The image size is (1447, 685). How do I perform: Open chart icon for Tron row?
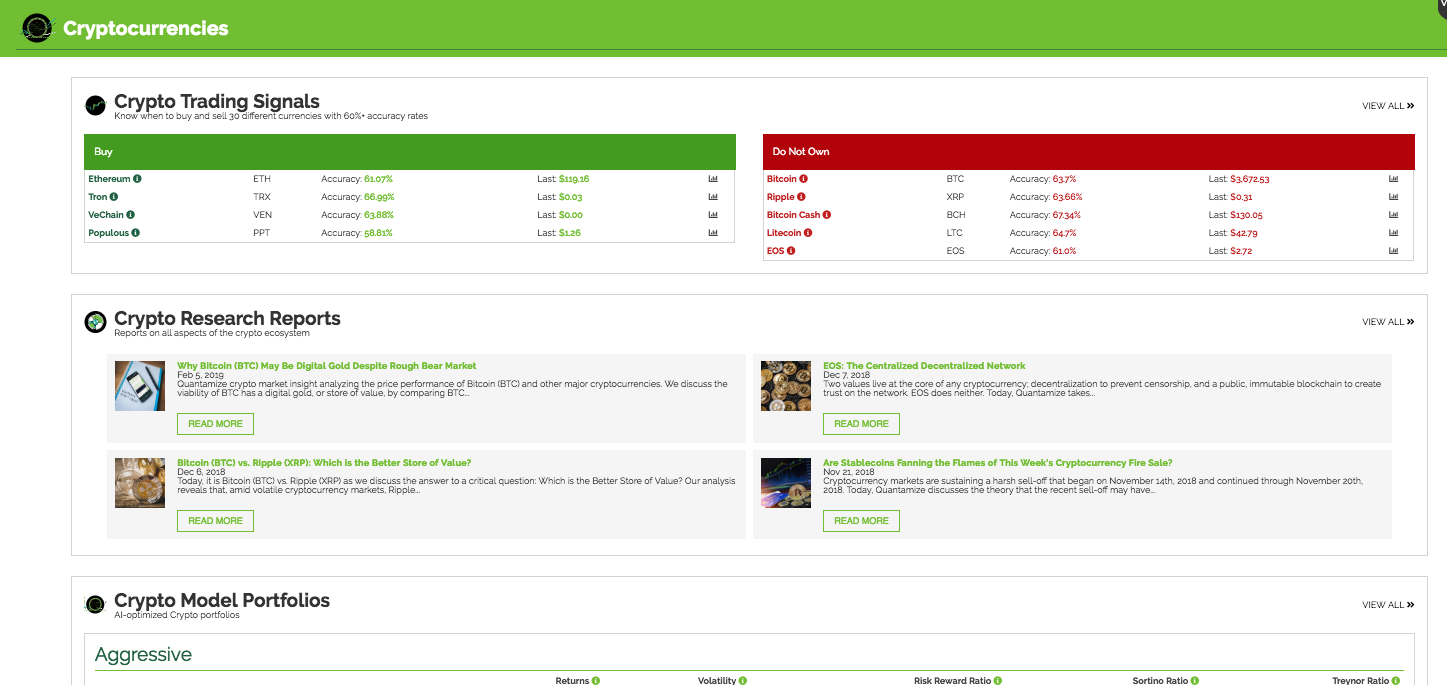click(x=713, y=197)
